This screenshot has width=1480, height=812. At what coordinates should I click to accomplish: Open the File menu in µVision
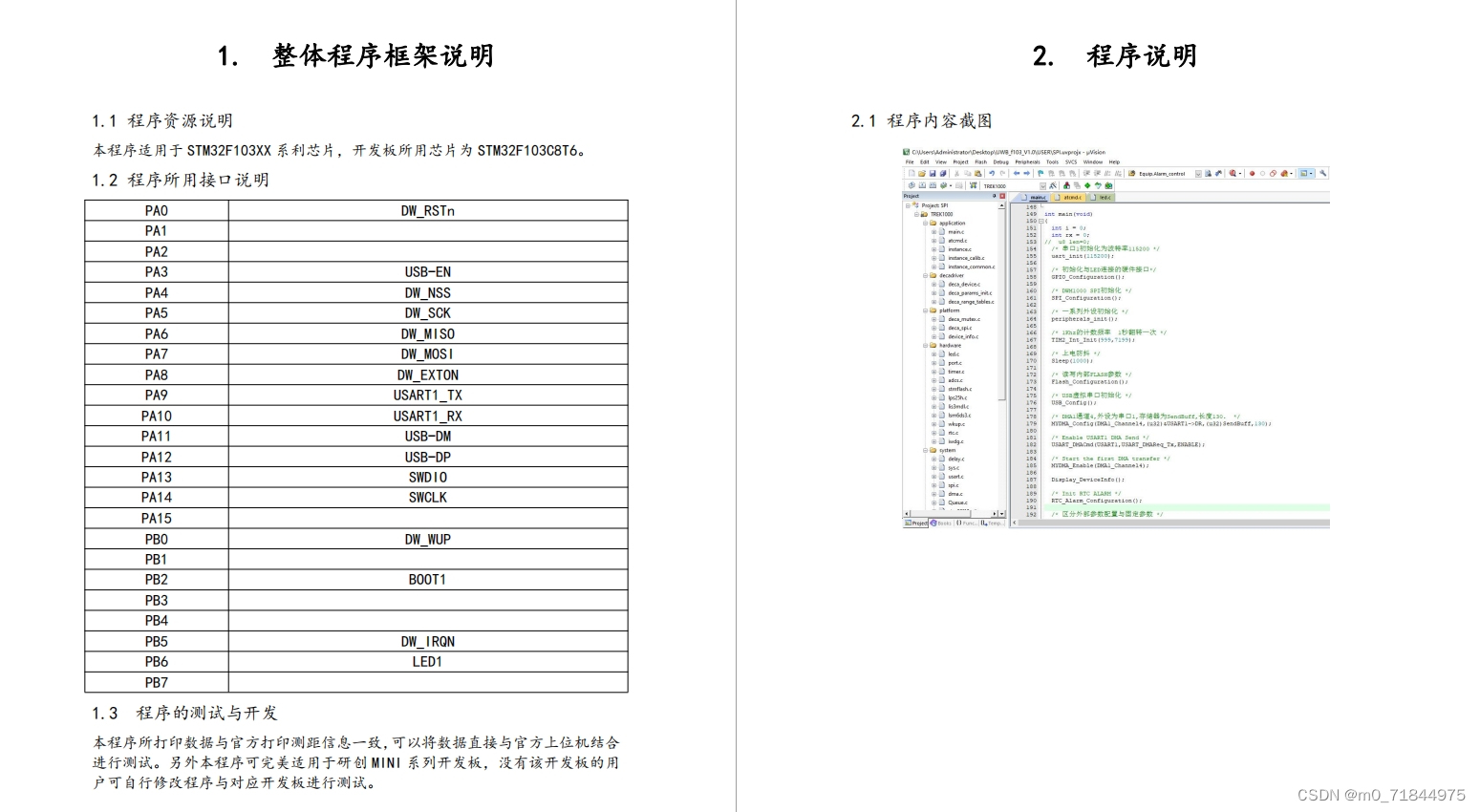pos(910,161)
